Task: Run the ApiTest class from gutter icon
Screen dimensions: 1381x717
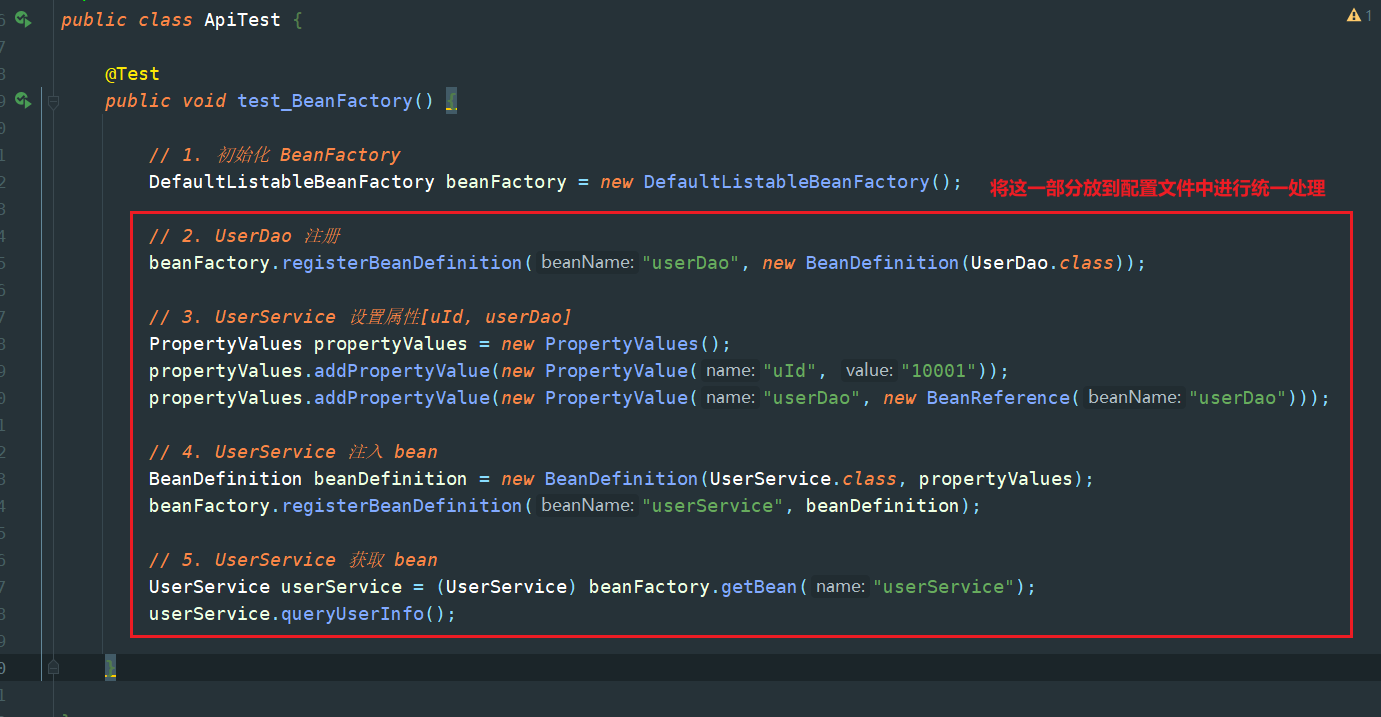Action: point(22,19)
